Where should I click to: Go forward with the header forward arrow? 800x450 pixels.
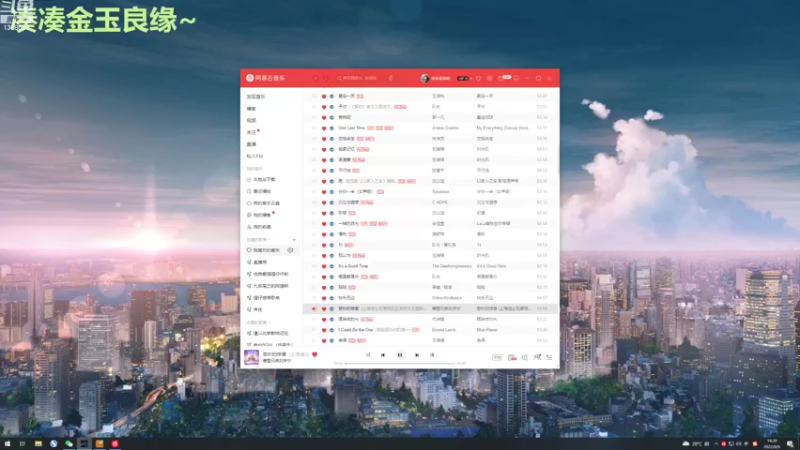326,78
